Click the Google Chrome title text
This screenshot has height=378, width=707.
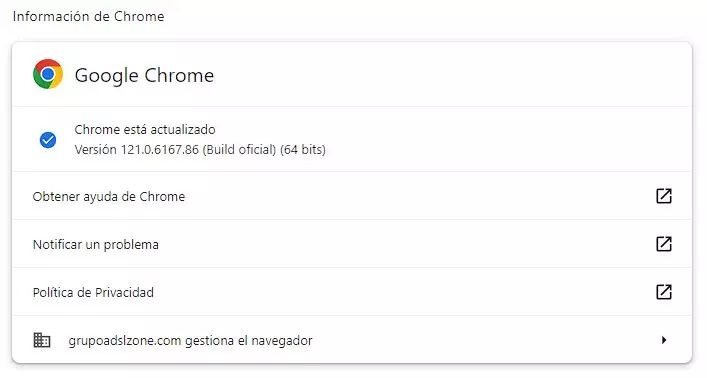point(144,75)
